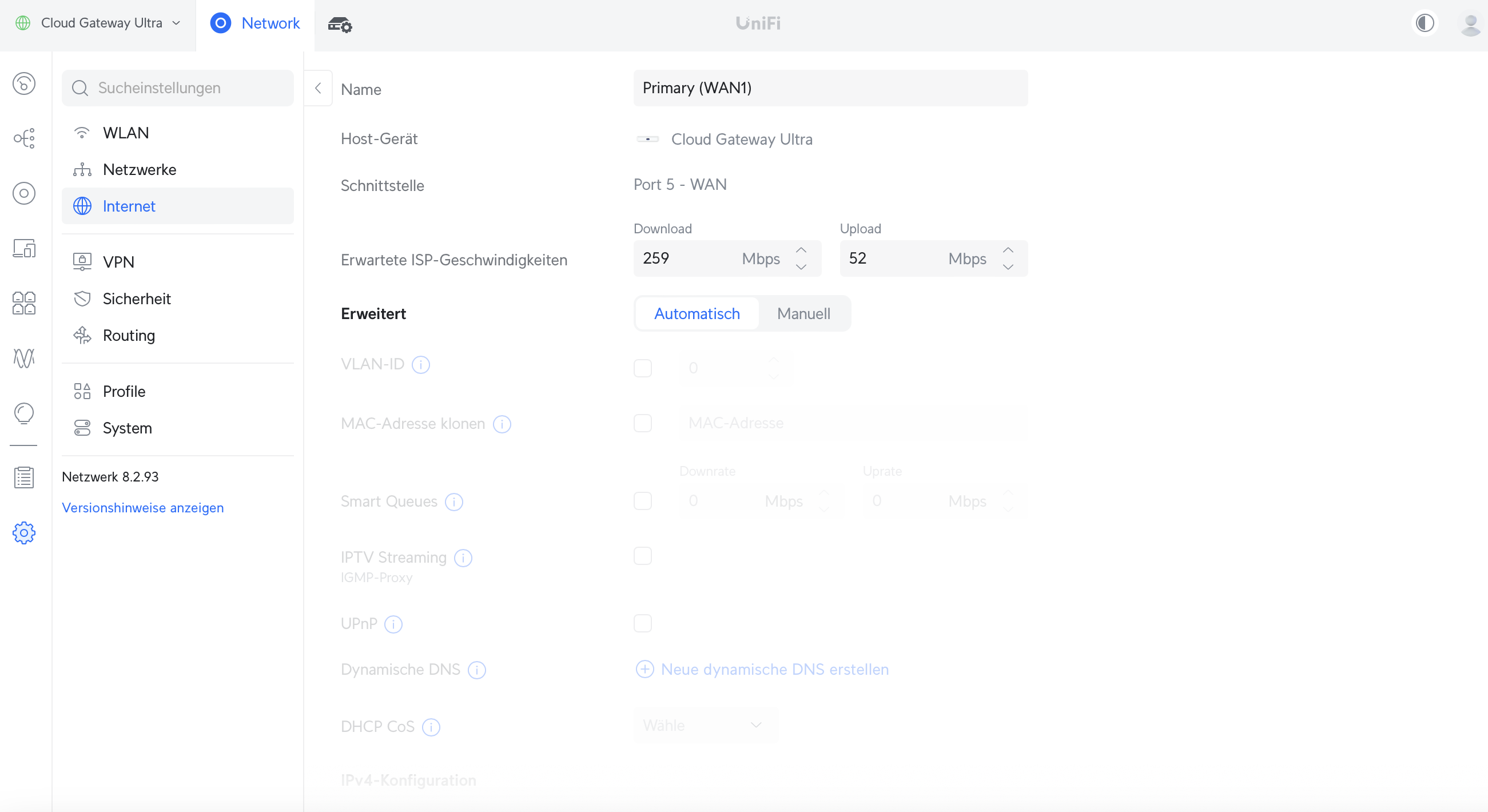1488x812 pixels.
Task: Click Versionshinweise anzeigen link
Action: point(142,508)
